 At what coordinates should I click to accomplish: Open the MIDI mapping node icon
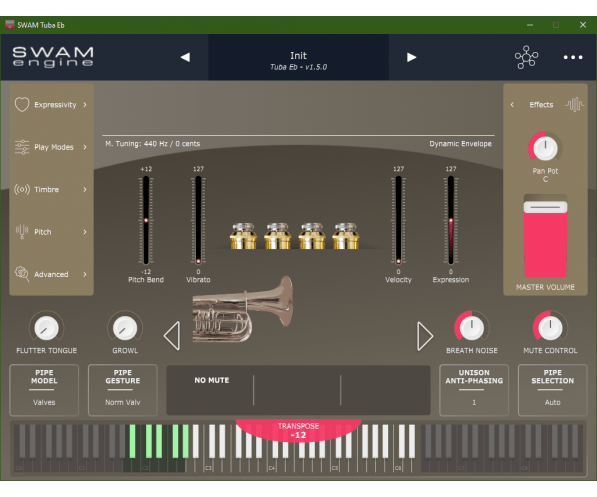pyautogui.click(x=527, y=57)
